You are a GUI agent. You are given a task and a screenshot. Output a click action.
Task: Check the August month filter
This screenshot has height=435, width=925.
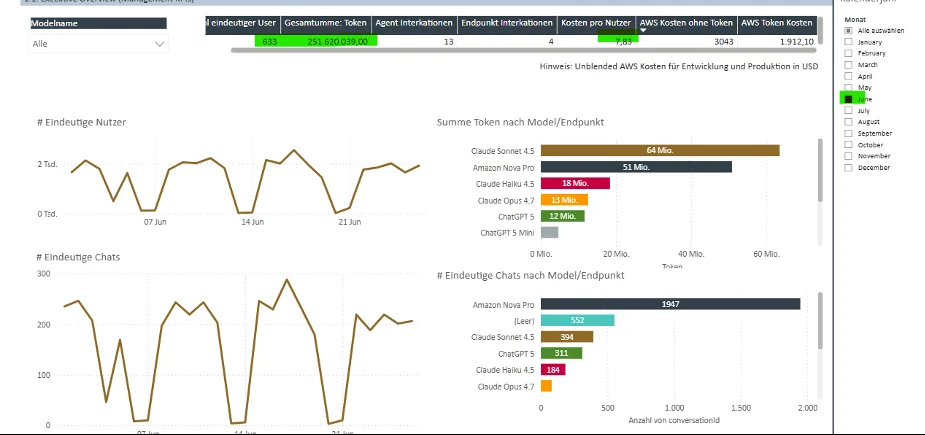pyautogui.click(x=848, y=122)
